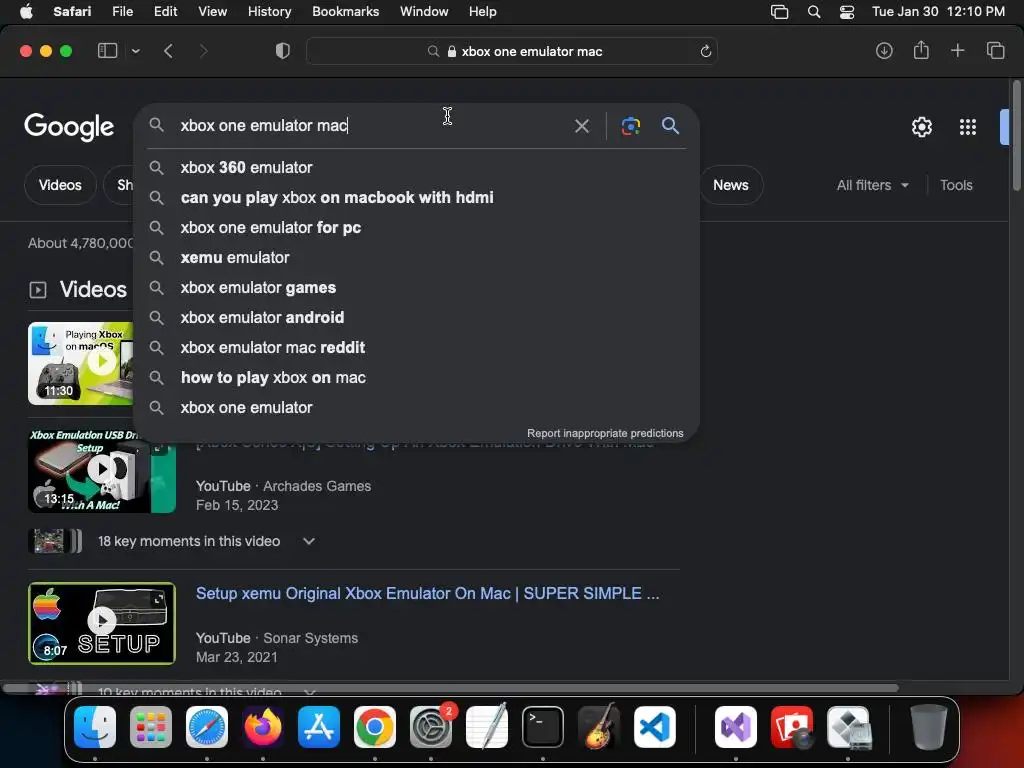Viewport: 1024px width, 768px height.
Task: Expand the All filters dropdown
Action: point(872,185)
